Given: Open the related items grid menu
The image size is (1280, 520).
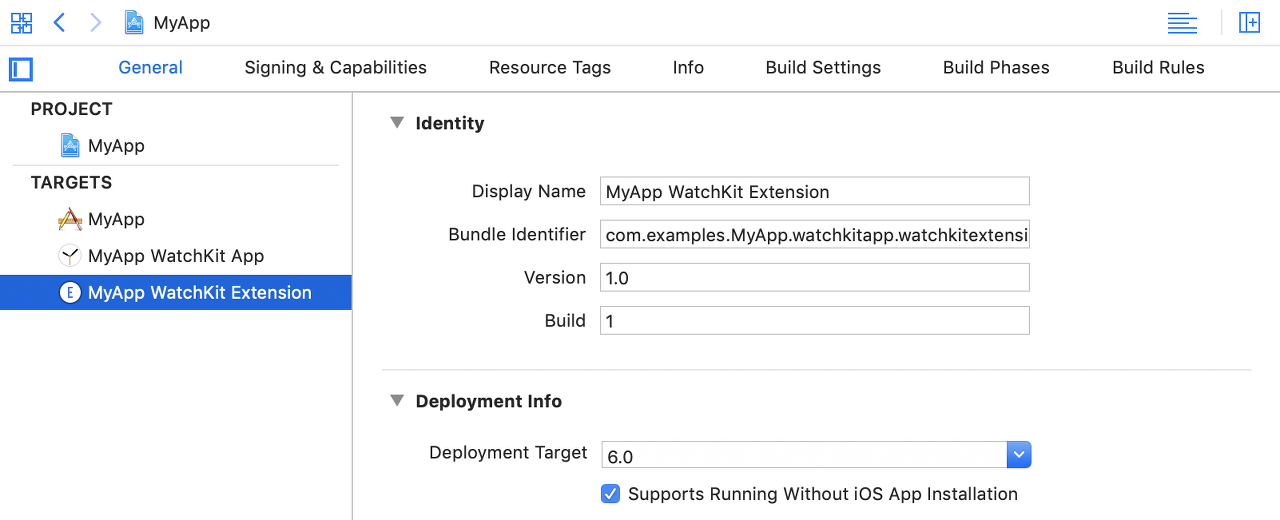Looking at the screenshot, I should tap(21, 22).
